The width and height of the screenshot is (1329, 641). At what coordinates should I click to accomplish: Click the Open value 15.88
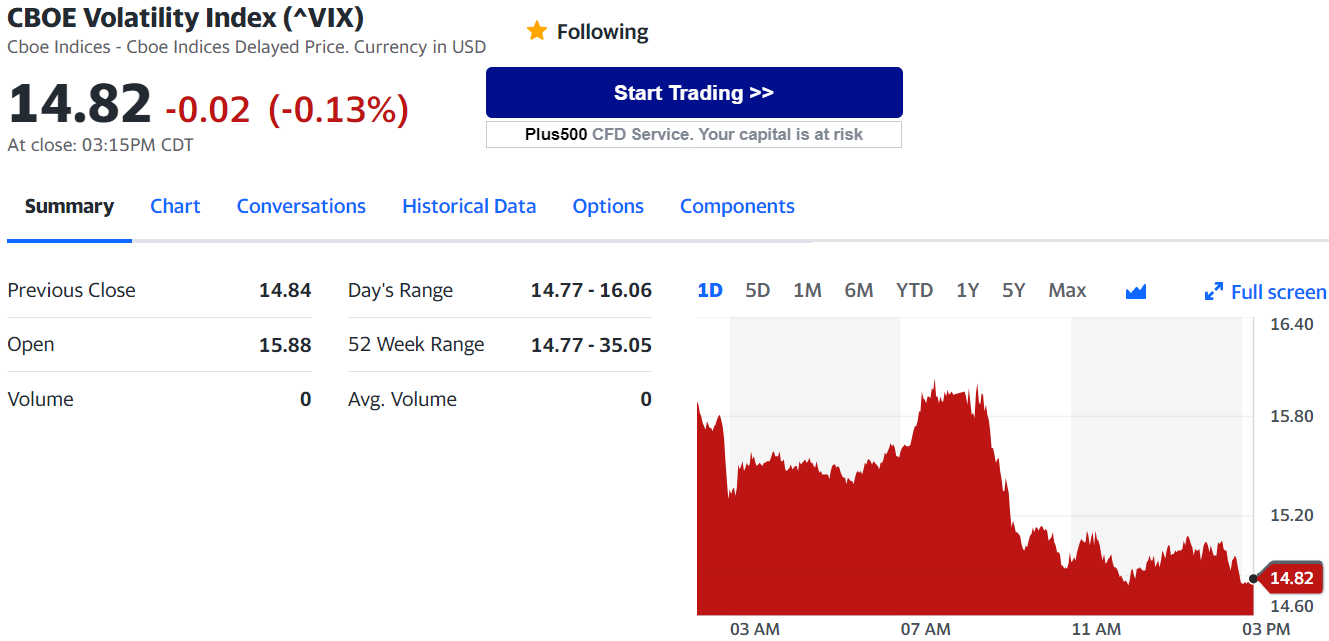pos(285,345)
